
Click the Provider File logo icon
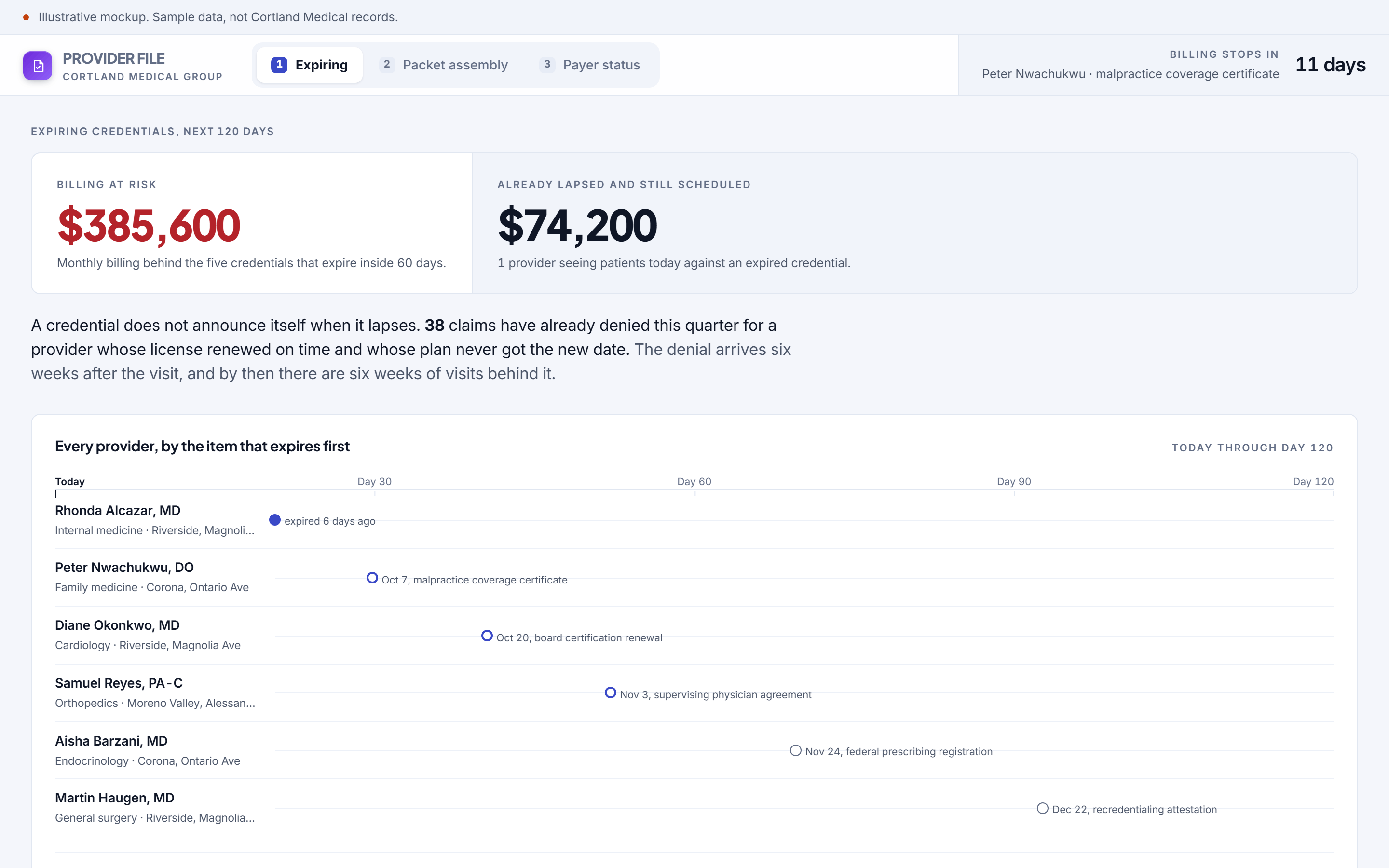click(37, 66)
